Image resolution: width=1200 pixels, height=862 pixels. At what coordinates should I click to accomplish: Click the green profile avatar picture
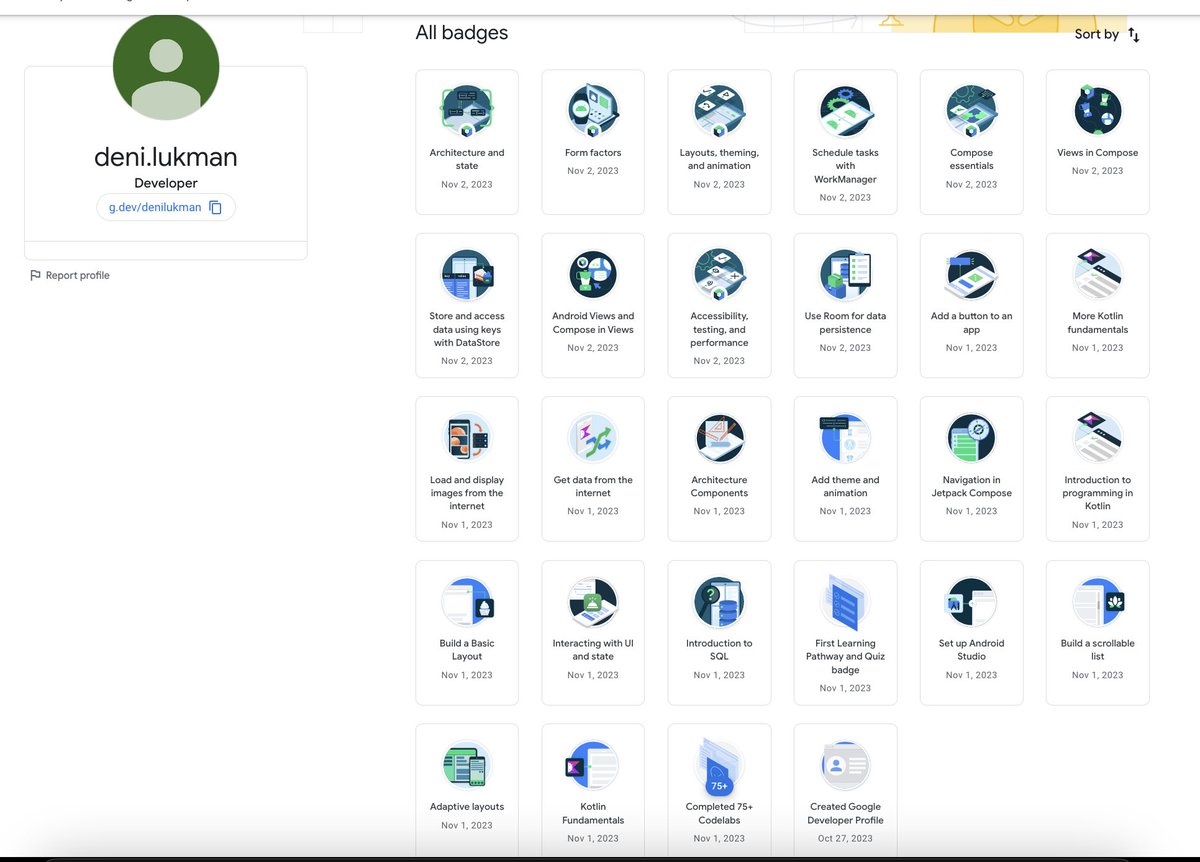point(166,67)
